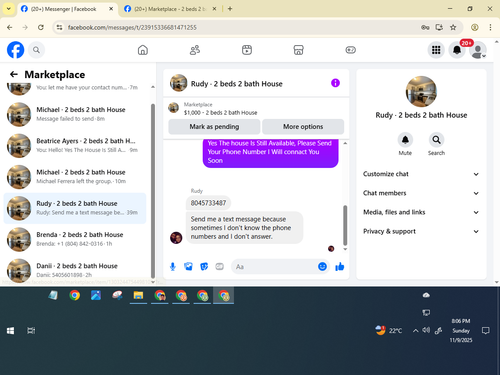Screen dimensions: 500x375
Task: Search in conversation magnifier icon
Action: pyautogui.click(x=436, y=140)
